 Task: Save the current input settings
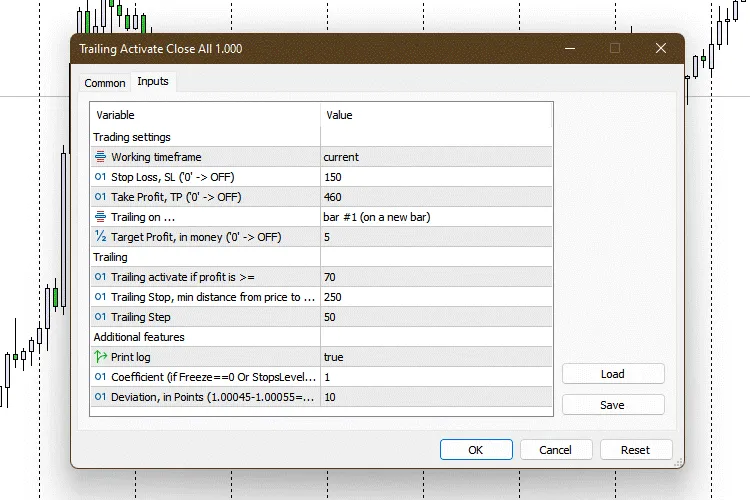tap(613, 405)
